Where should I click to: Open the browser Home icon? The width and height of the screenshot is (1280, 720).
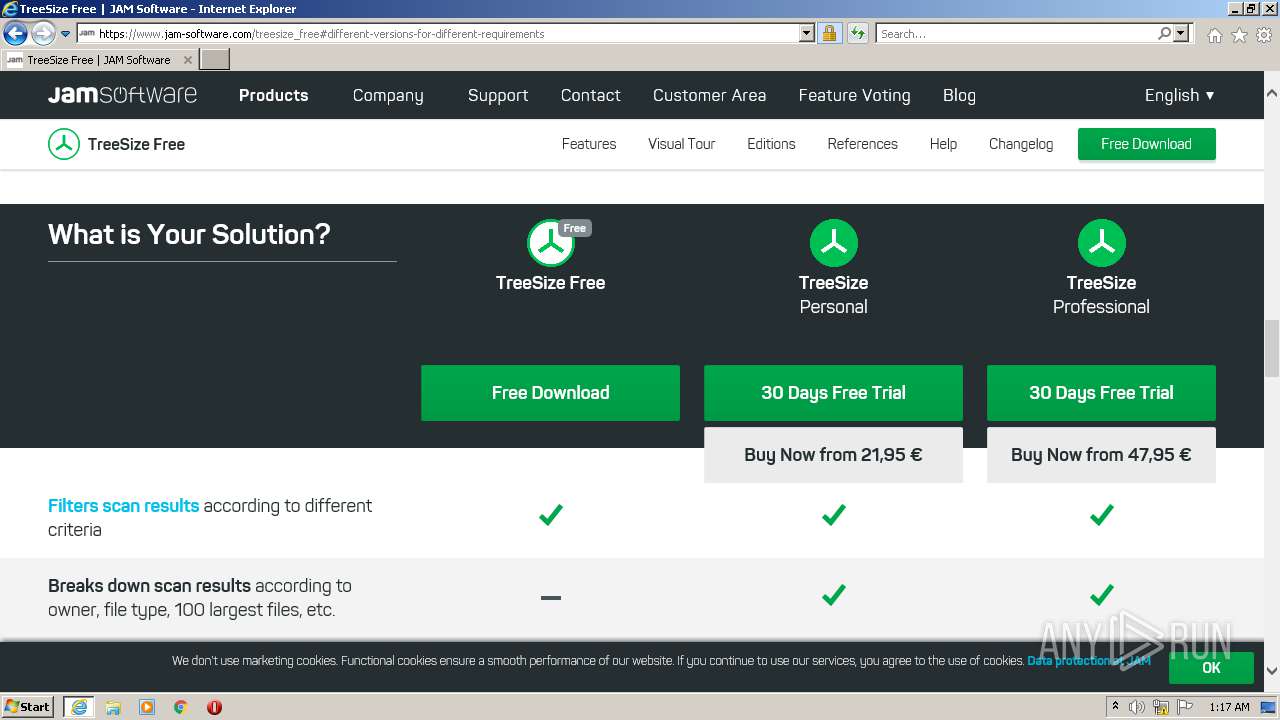1214,35
